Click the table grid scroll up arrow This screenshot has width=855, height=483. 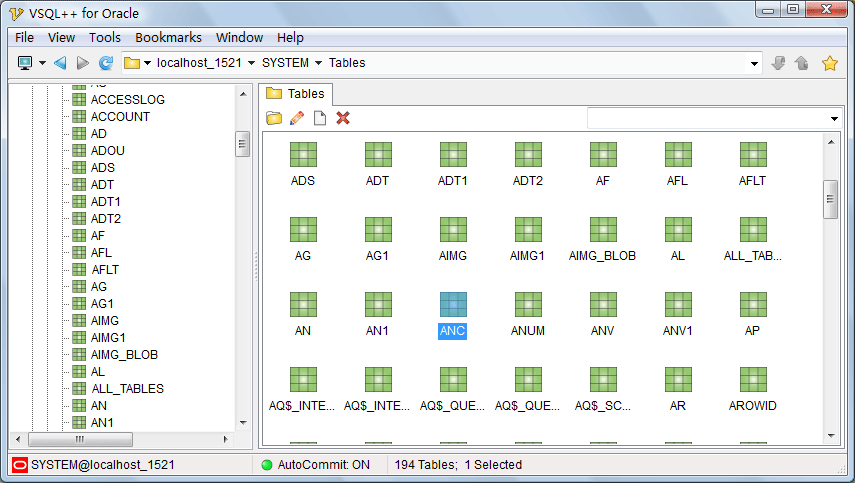[830, 142]
